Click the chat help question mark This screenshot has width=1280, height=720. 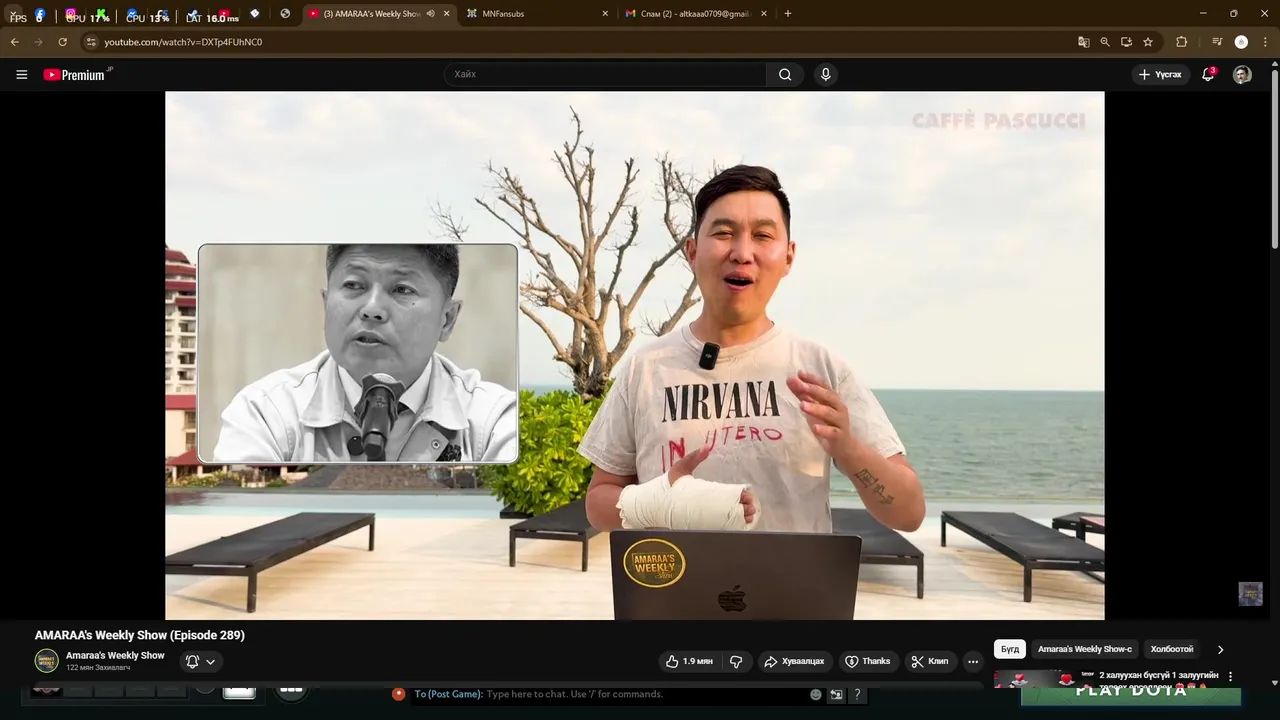pyautogui.click(x=857, y=694)
